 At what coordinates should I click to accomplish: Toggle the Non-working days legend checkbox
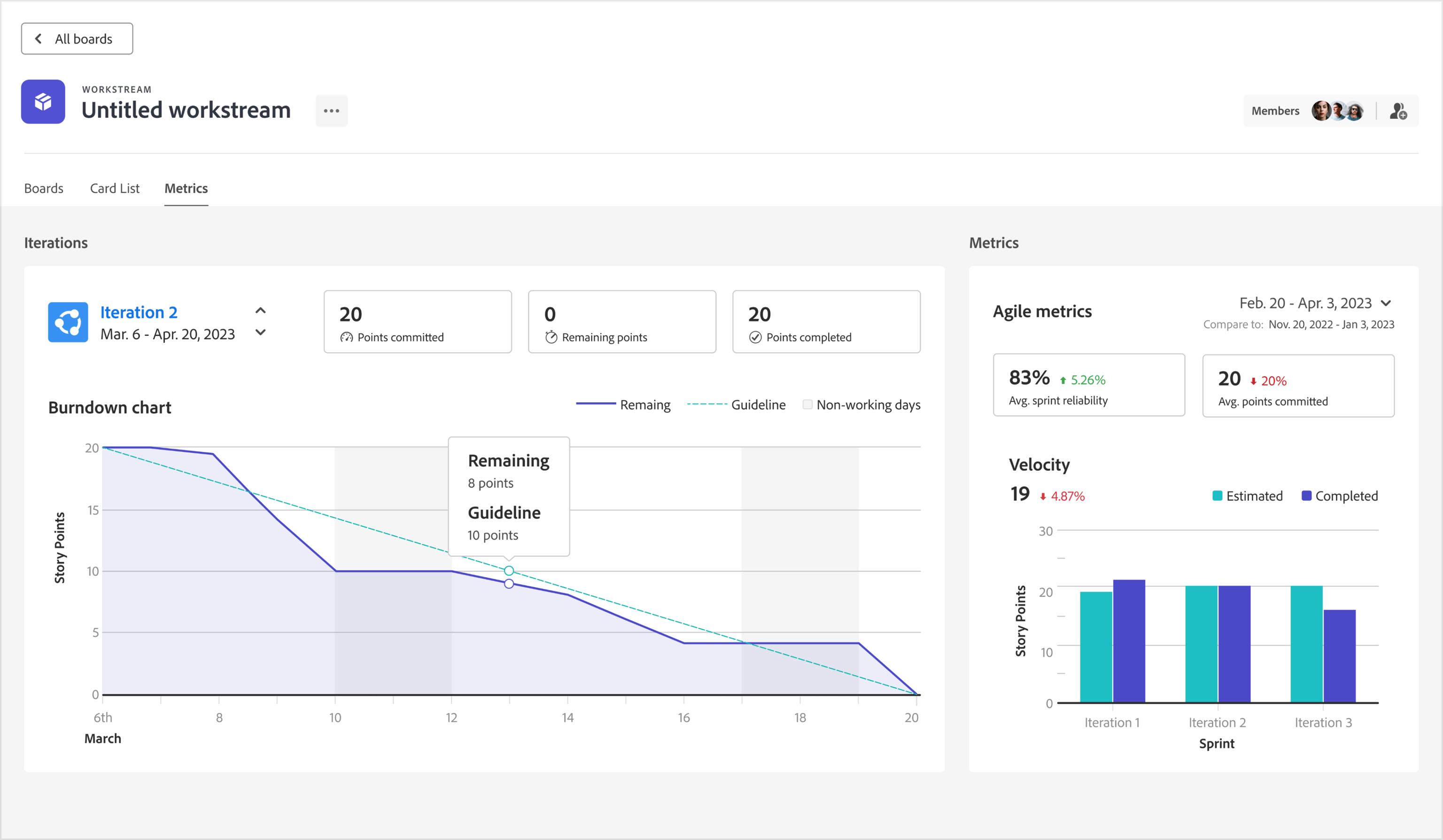tap(807, 405)
